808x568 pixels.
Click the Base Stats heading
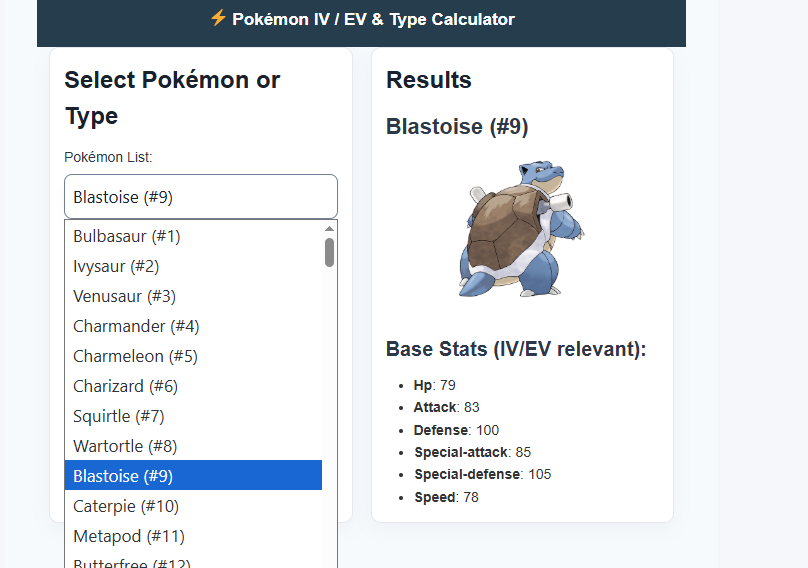[516, 349]
